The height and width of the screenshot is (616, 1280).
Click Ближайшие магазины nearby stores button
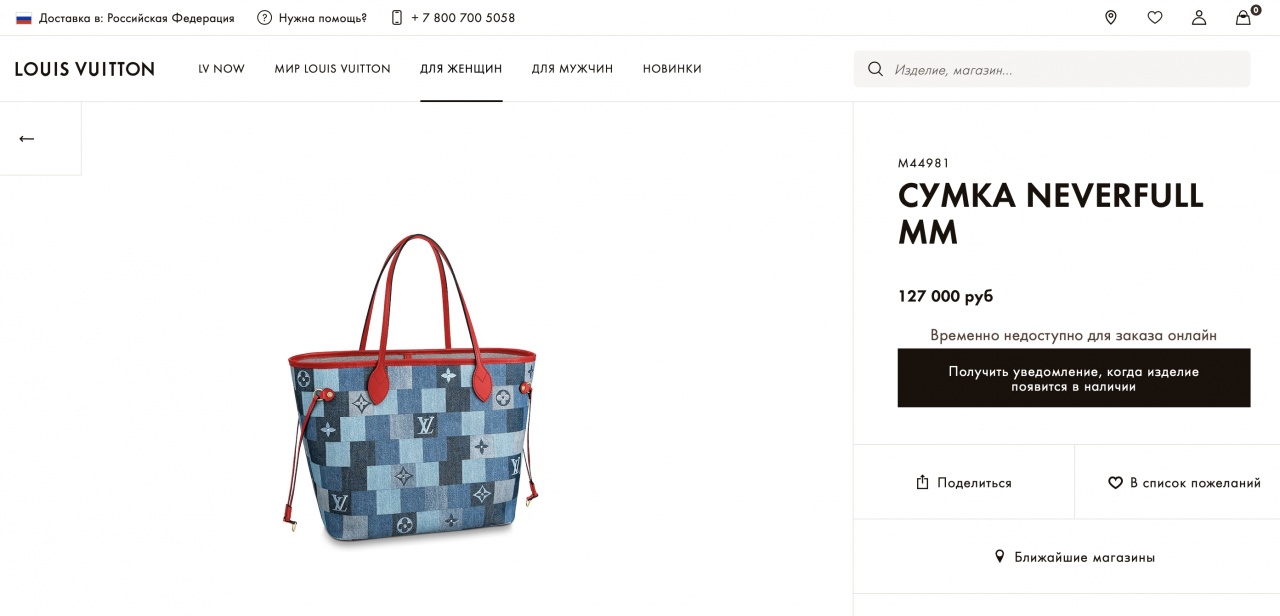(x=1074, y=557)
